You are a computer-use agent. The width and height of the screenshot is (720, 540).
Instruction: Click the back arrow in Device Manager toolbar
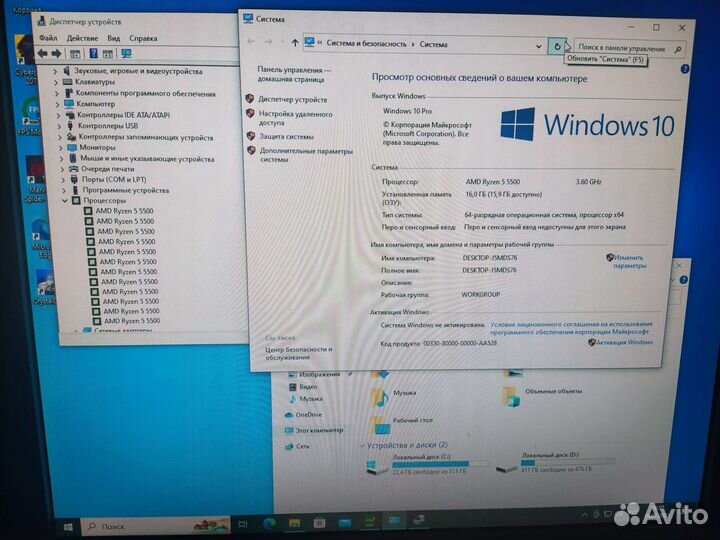[x=43, y=54]
